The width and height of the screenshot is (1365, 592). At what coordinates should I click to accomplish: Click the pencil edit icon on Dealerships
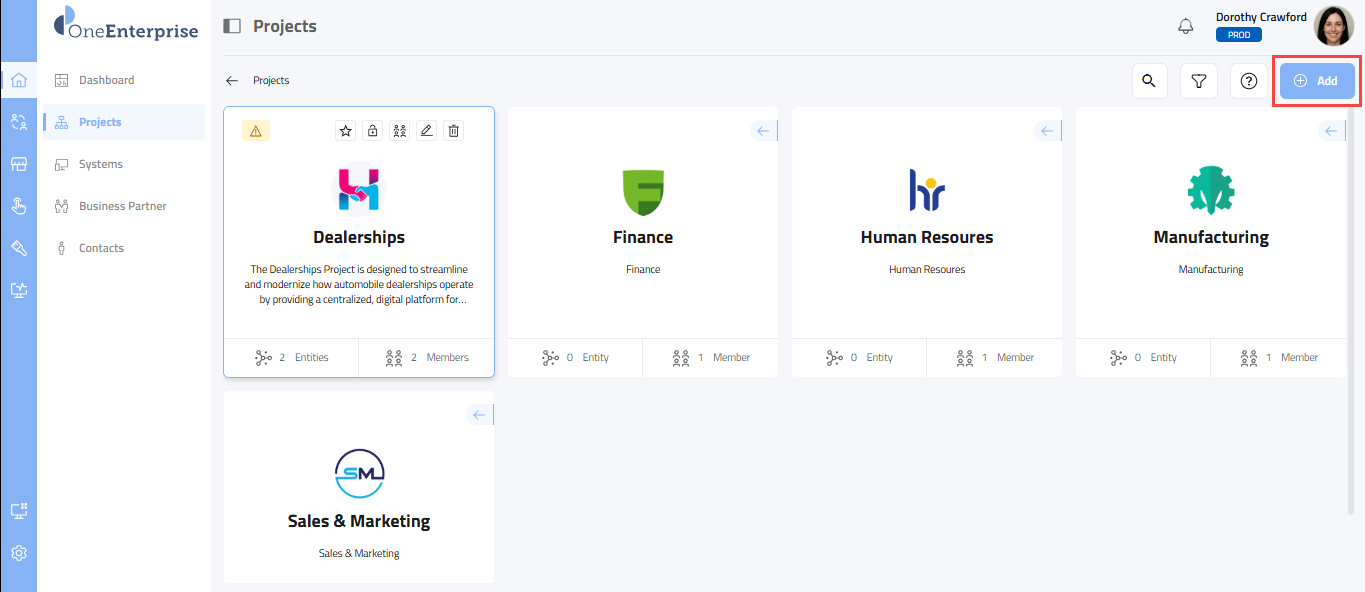point(427,130)
